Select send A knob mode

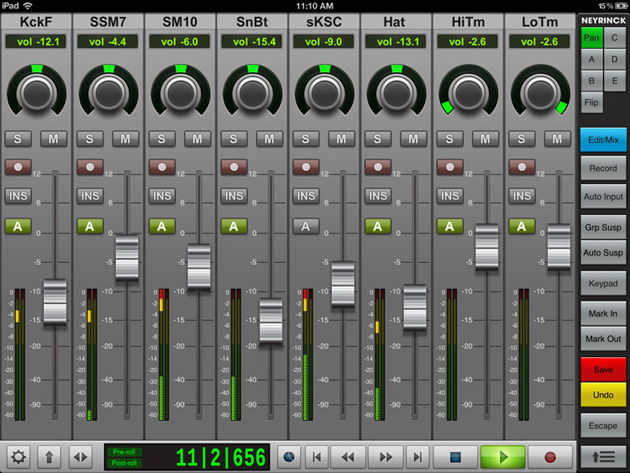[x=592, y=59]
